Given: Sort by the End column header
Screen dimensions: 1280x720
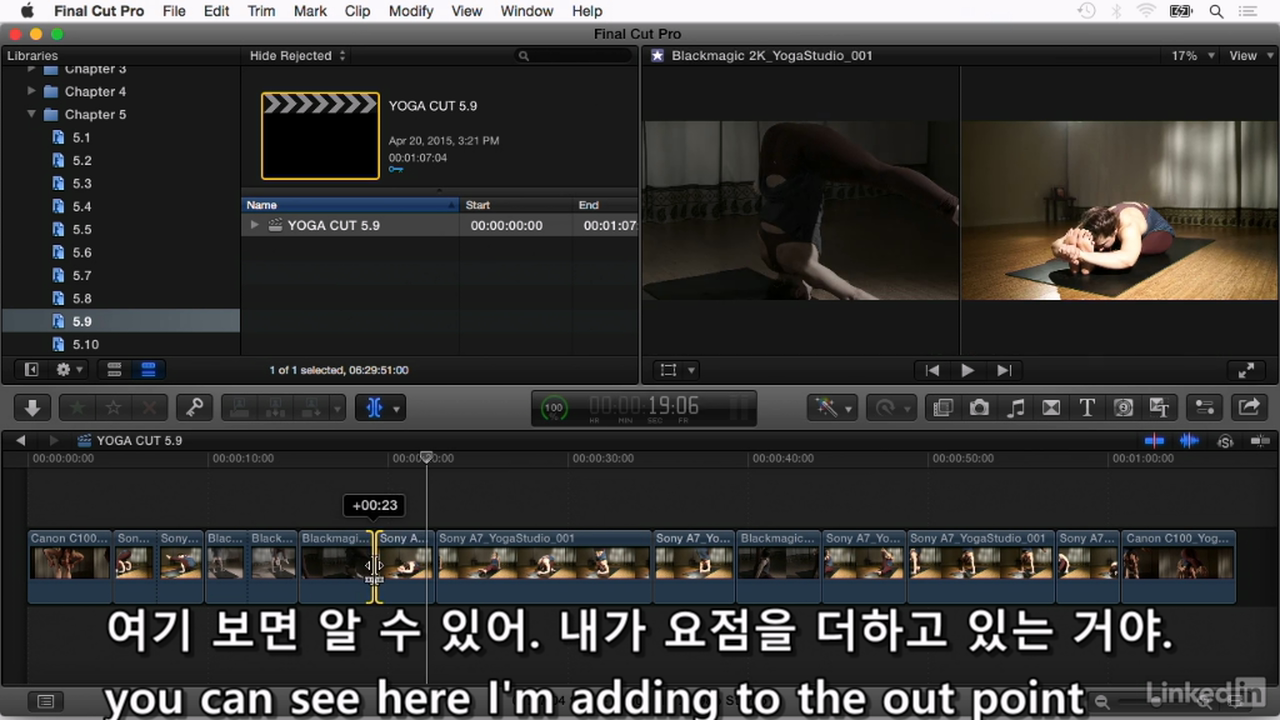Looking at the screenshot, I should click(x=605, y=205).
